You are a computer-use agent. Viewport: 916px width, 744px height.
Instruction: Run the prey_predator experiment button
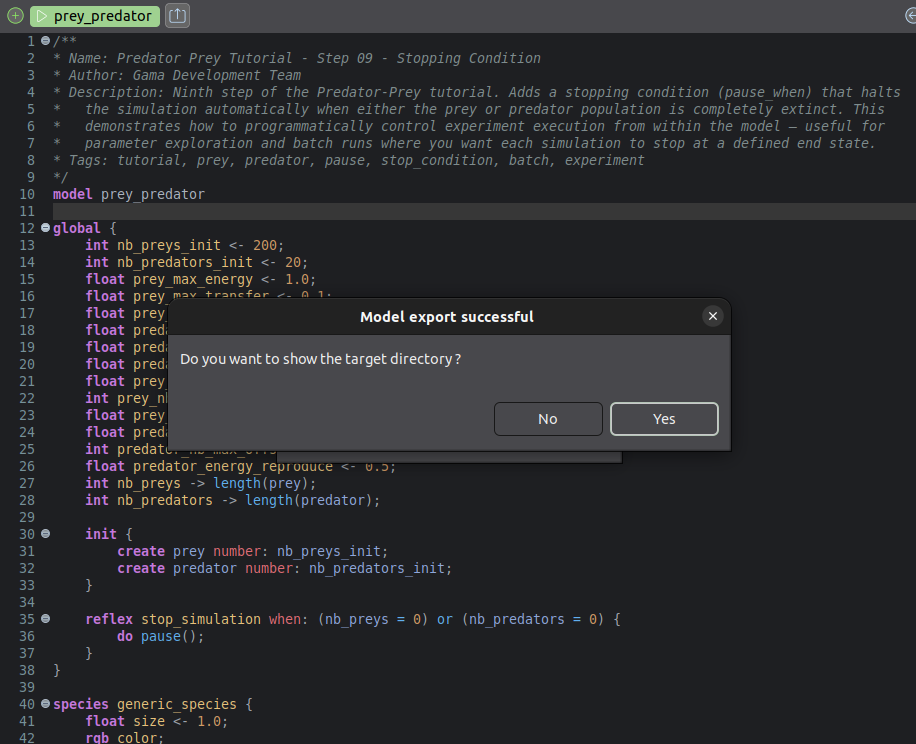pyautogui.click(x=95, y=16)
